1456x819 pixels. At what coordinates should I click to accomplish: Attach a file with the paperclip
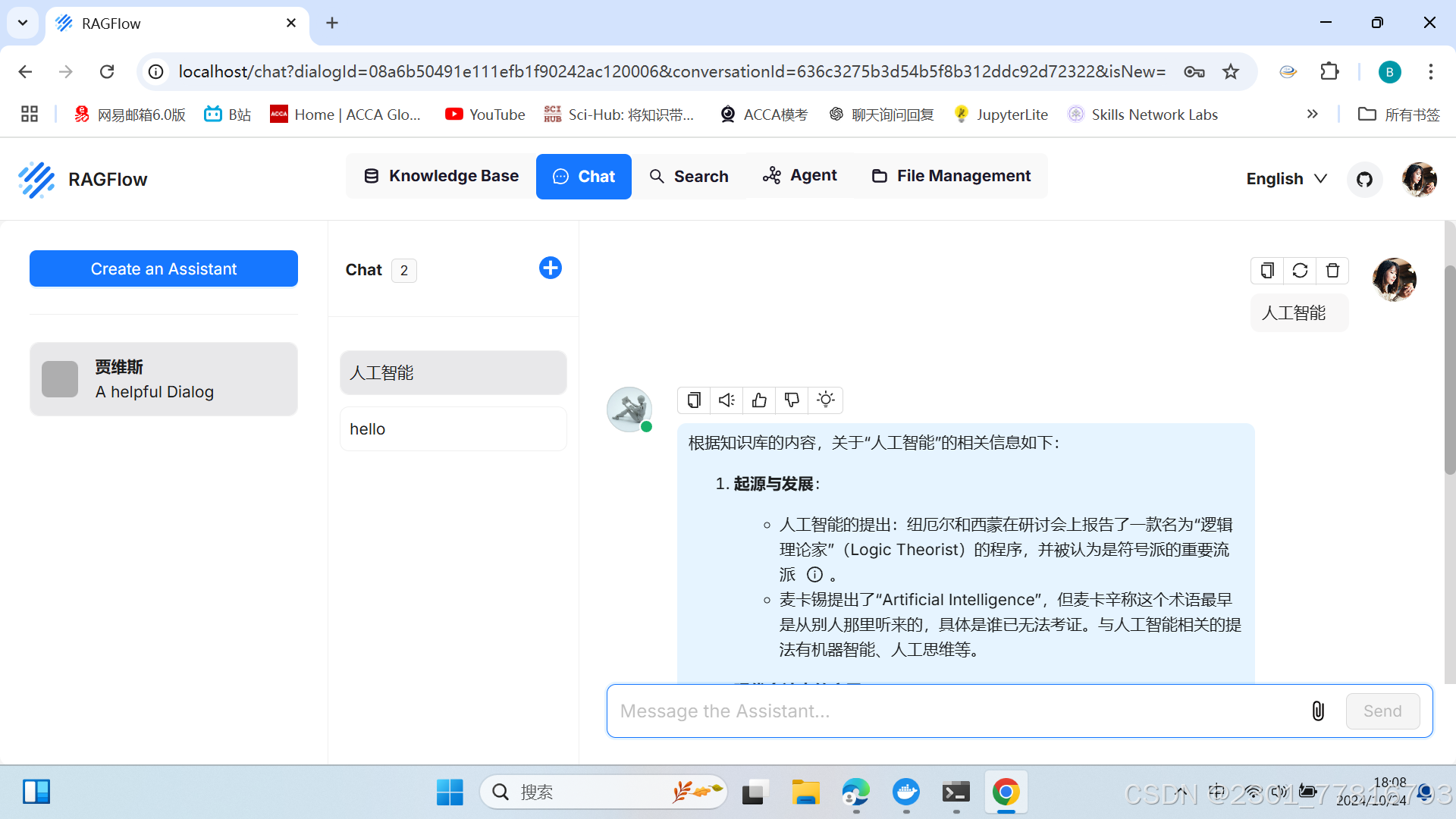coord(1317,711)
